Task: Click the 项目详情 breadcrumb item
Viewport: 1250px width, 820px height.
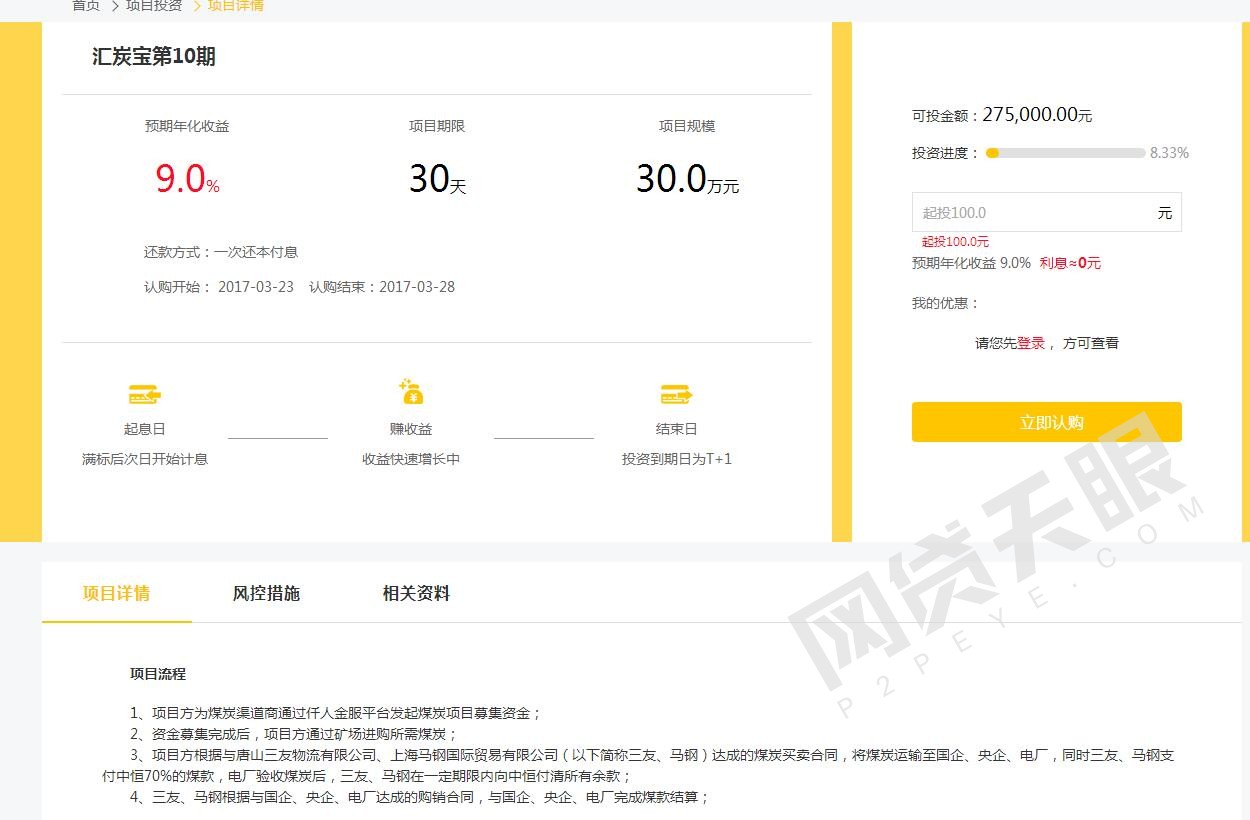Action: 235,6
